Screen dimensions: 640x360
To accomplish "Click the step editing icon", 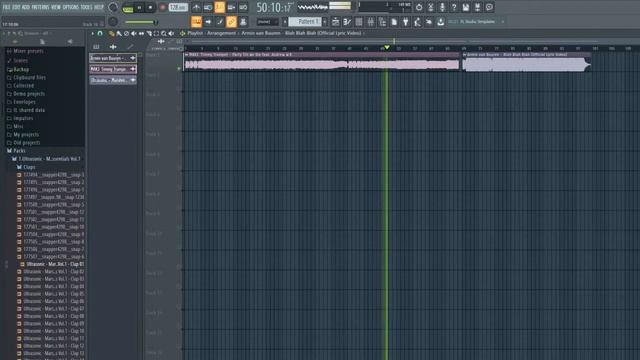I will click(220, 22).
